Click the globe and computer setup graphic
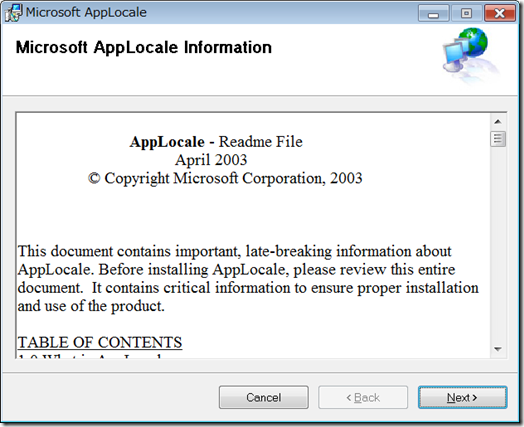524x427 pixels. pos(471,55)
